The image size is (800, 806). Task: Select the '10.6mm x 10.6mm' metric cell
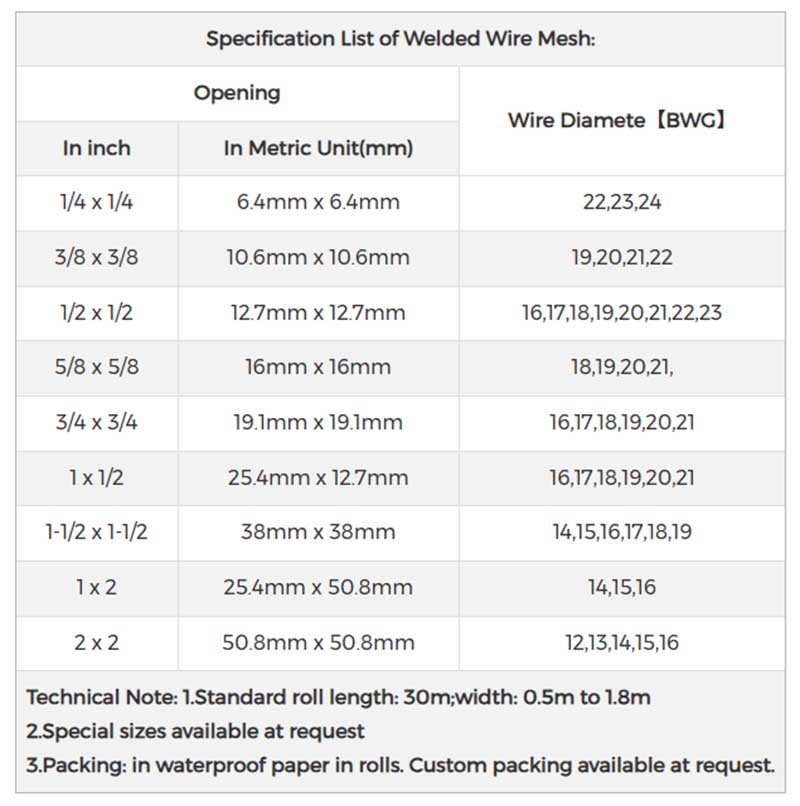click(318, 257)
